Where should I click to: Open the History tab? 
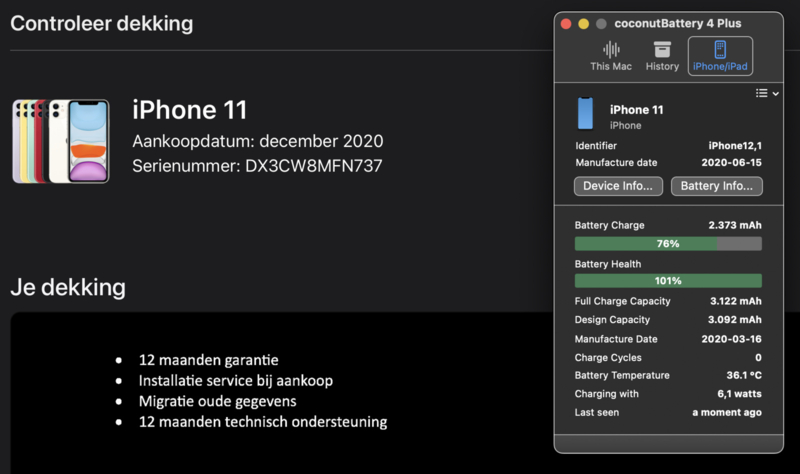pos(662,56)
